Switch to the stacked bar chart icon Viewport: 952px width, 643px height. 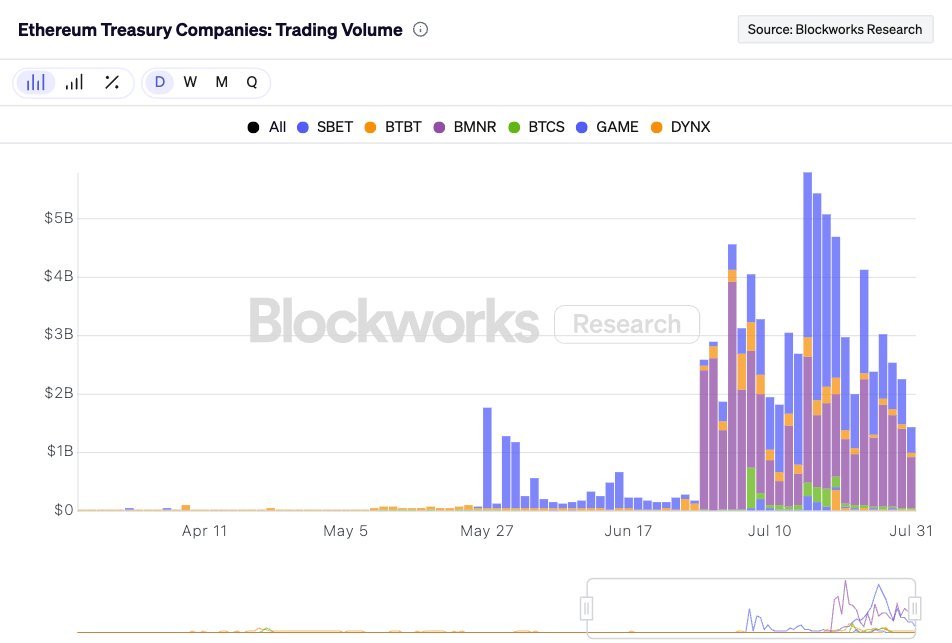[74, 82]
